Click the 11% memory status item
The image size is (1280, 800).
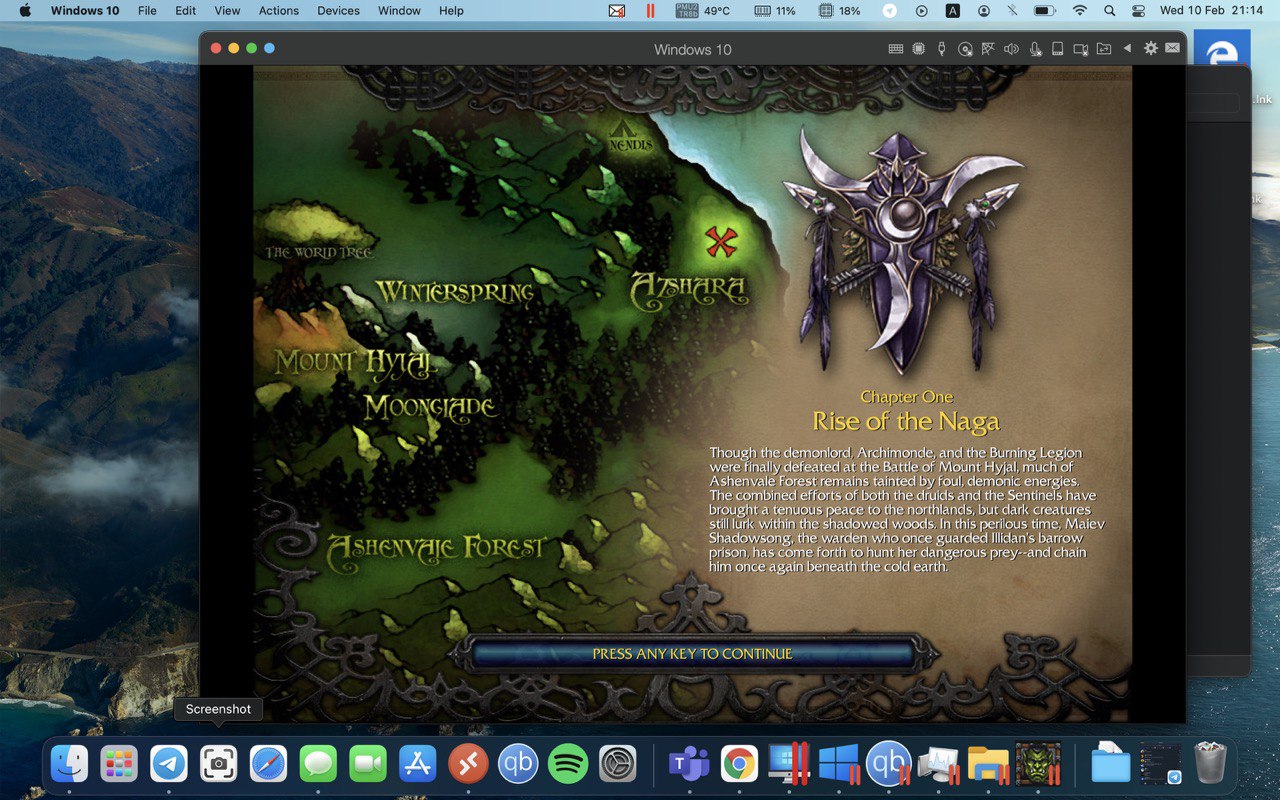[x=775, y=11]
